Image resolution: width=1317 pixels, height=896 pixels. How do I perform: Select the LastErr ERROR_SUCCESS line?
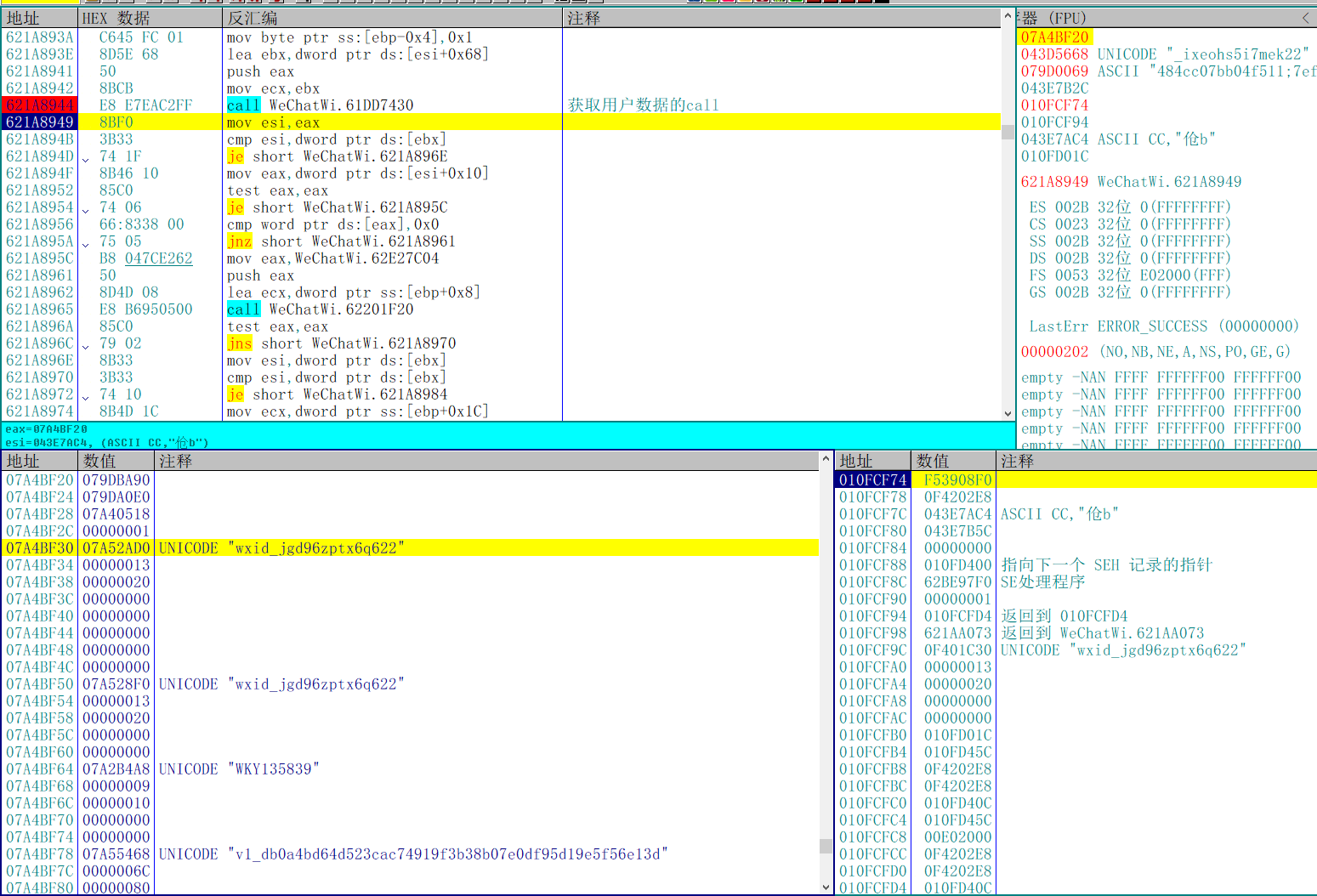1164,326
